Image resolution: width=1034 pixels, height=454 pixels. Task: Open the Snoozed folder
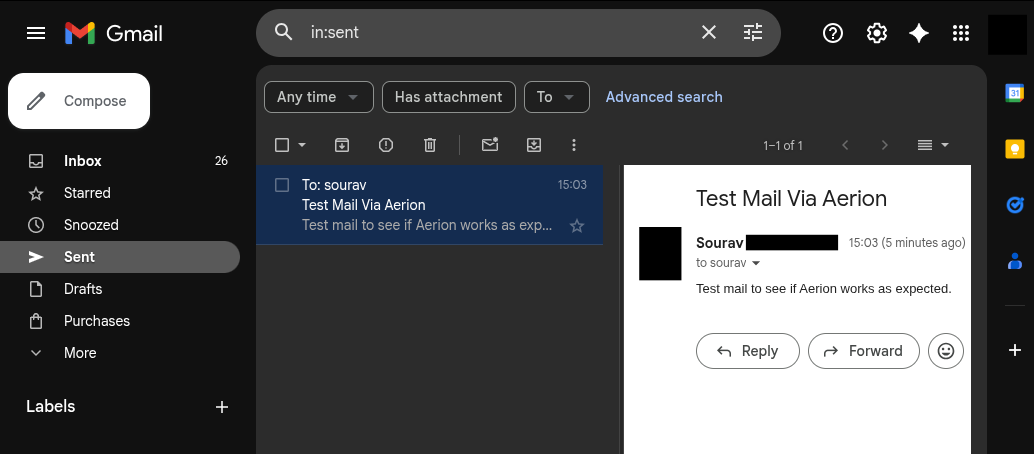(120, 225)
